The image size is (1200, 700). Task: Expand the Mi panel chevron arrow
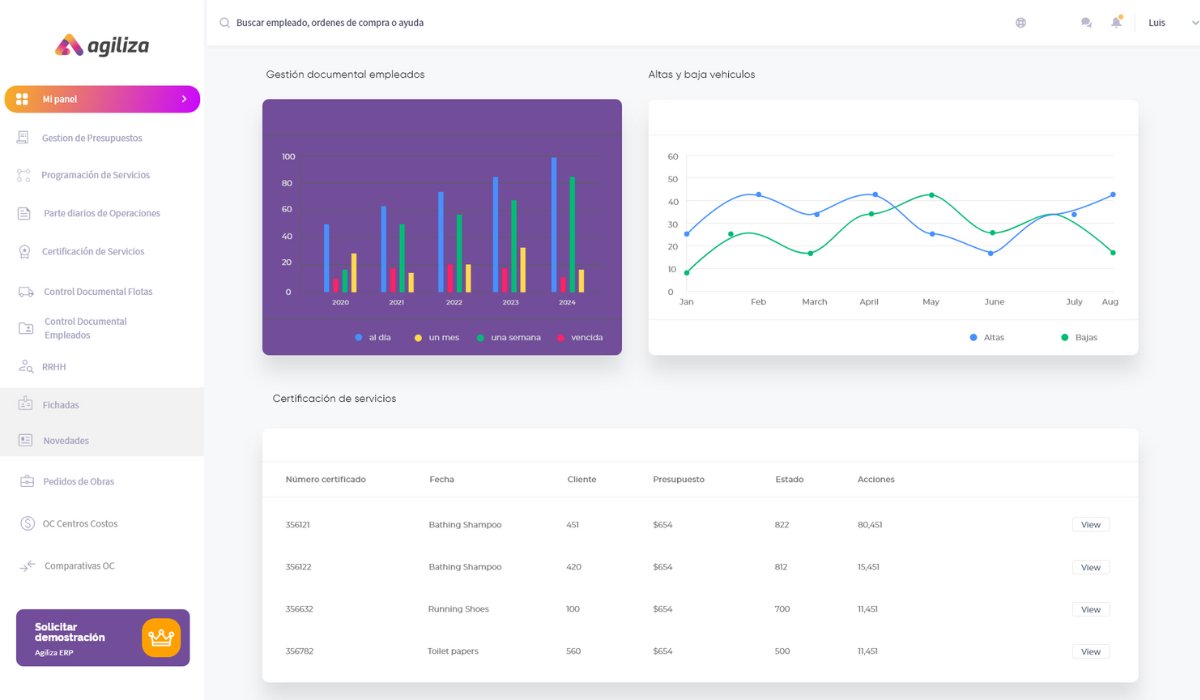(184, 99)
